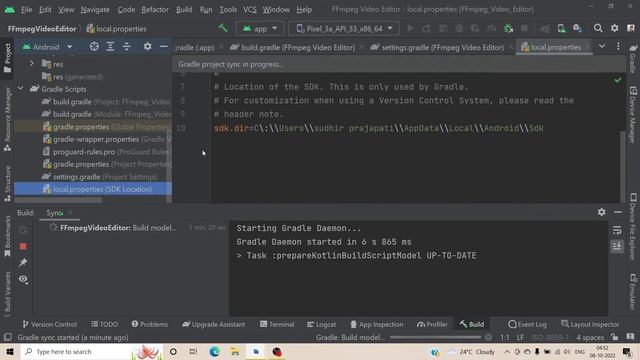Viewport: 640px width, 360px height.
Task: Toggle the Build view eye icon
Action: click(23, 279)
